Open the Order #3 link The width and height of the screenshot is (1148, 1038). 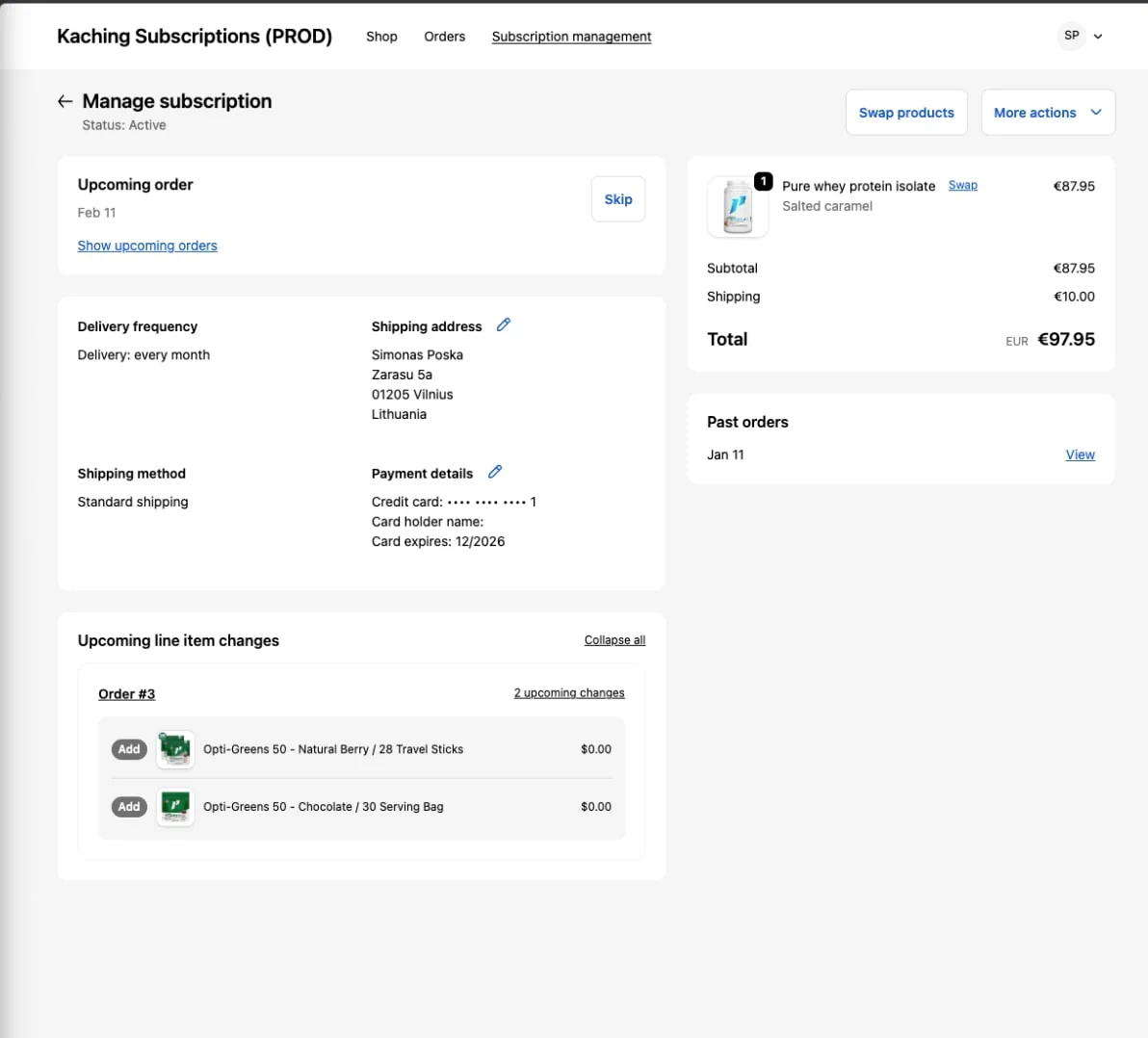point(127,694)
